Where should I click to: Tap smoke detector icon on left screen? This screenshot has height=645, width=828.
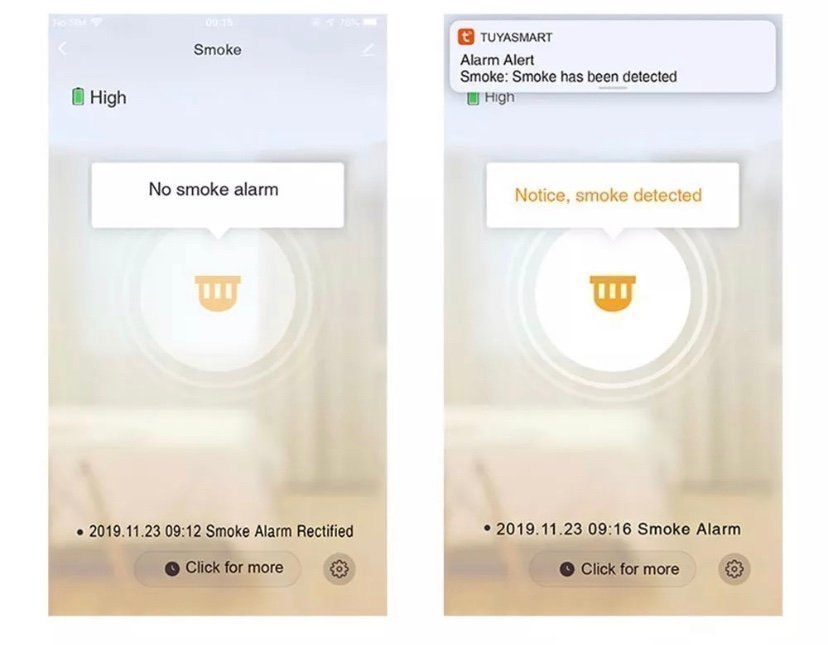[218, 293]
